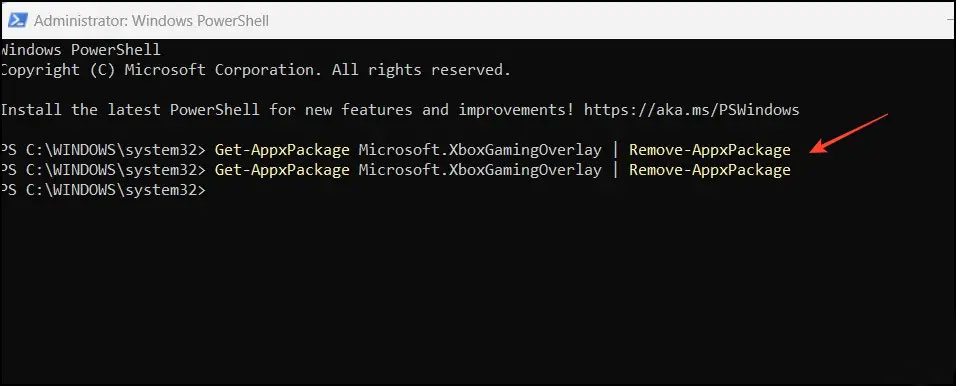956x386 pixels.
Task: Click the pipe symbol in first command
Action: pyautogui.click(x=615, y=150)
